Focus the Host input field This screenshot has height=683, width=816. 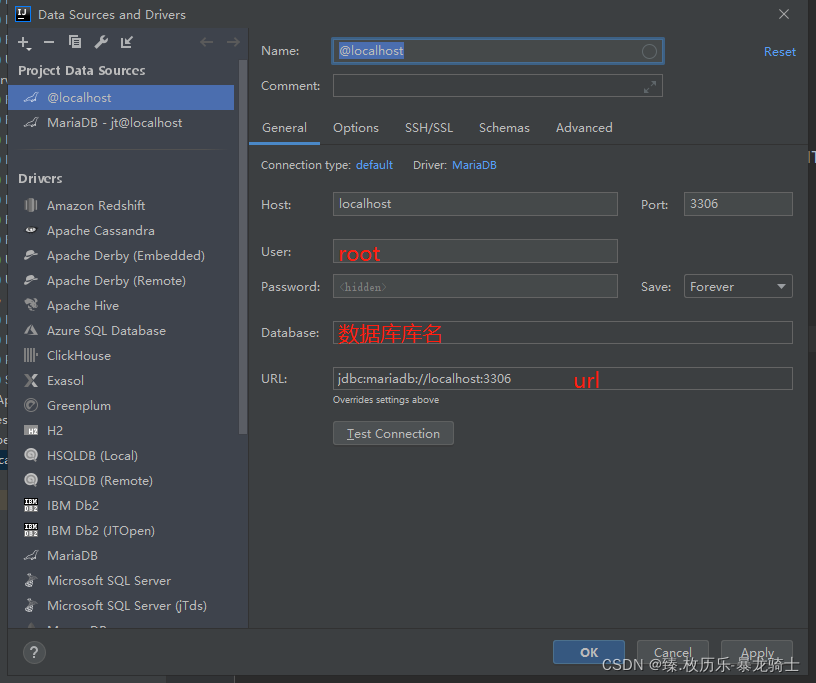(x=475, y=204)
